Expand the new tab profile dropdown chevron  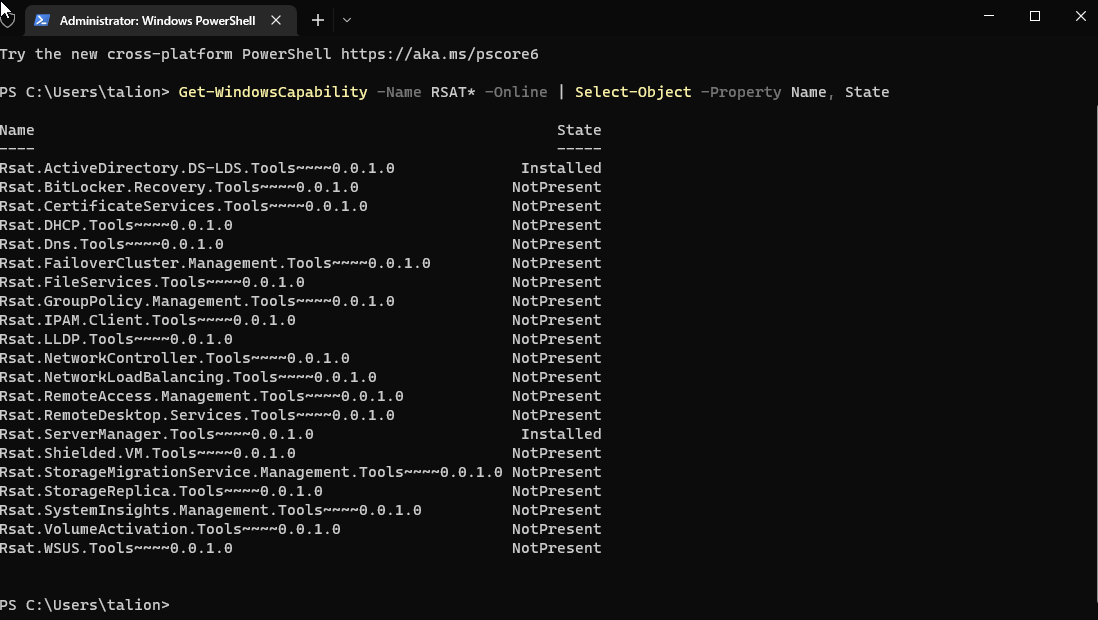tap(347, 20)
